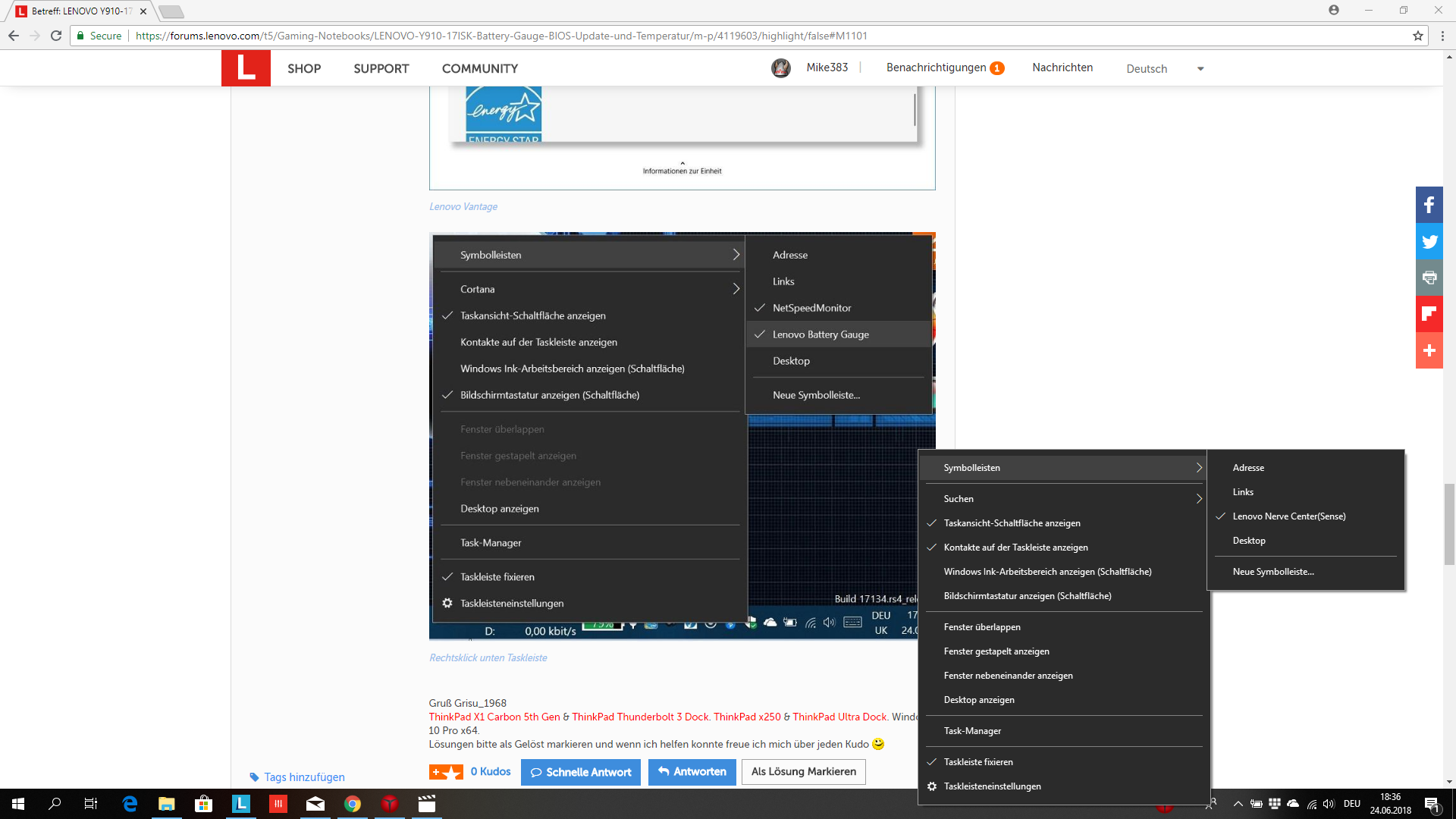Uncheck Kontakte auf der Taskleiste anzeigen
The image size is (1456, 819).
[1062, 548]
